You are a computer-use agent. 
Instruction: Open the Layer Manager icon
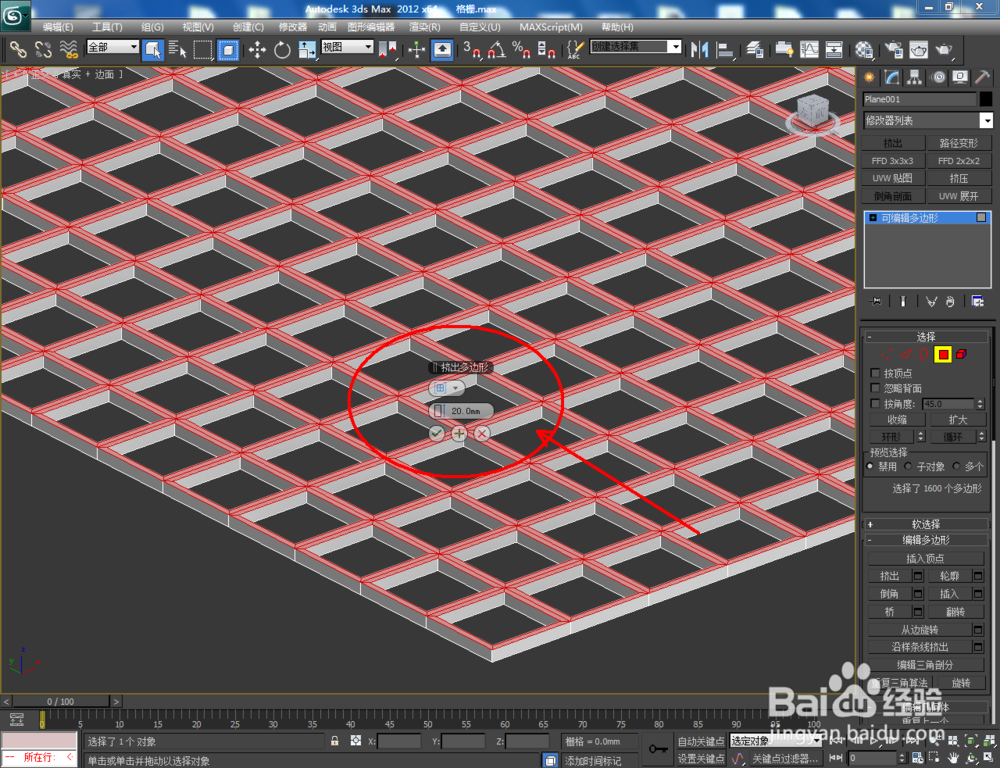tap(754, 49)
